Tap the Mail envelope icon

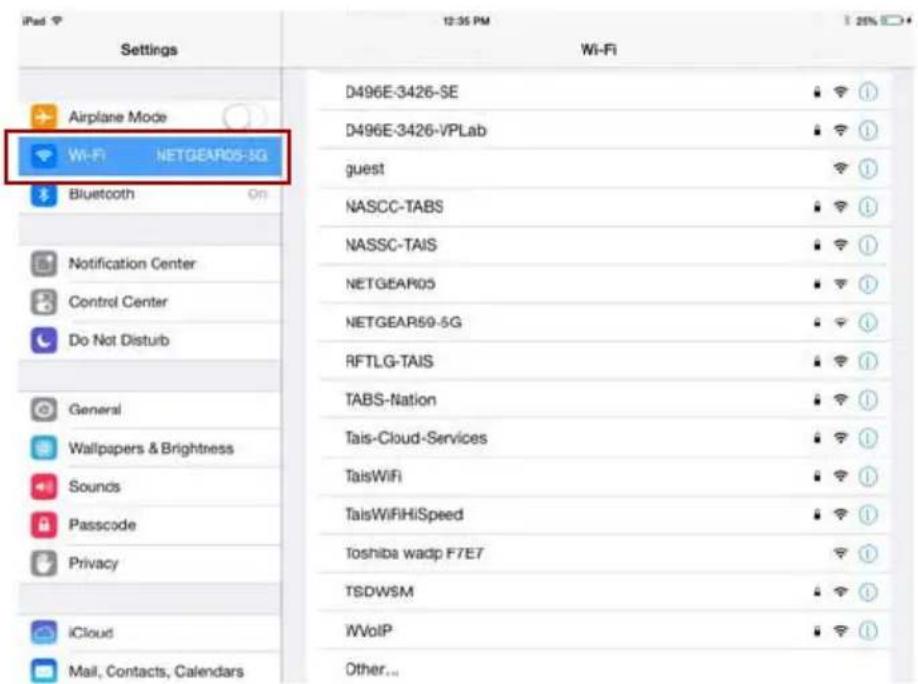click(x=44, y=671)
